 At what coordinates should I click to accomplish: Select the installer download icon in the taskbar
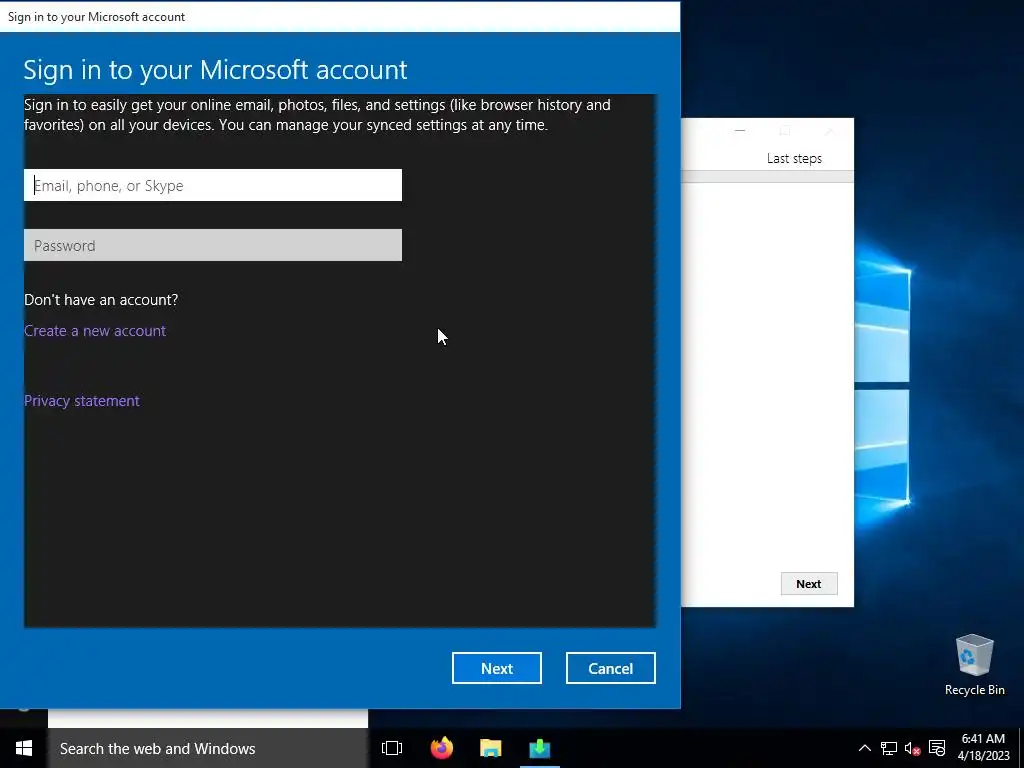pyautogui.click(x=539, y=748)
